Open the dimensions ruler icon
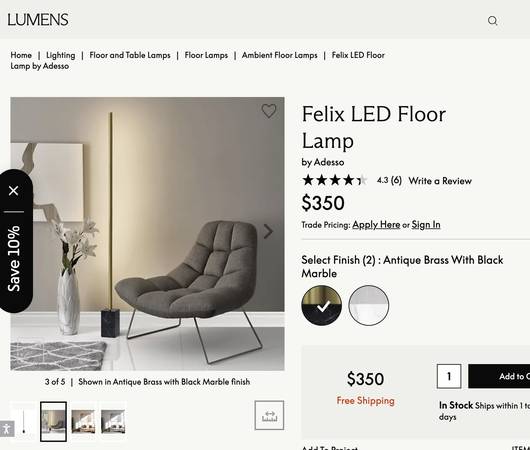Screen dimensions: 530x450 click(x=269, y=415)
